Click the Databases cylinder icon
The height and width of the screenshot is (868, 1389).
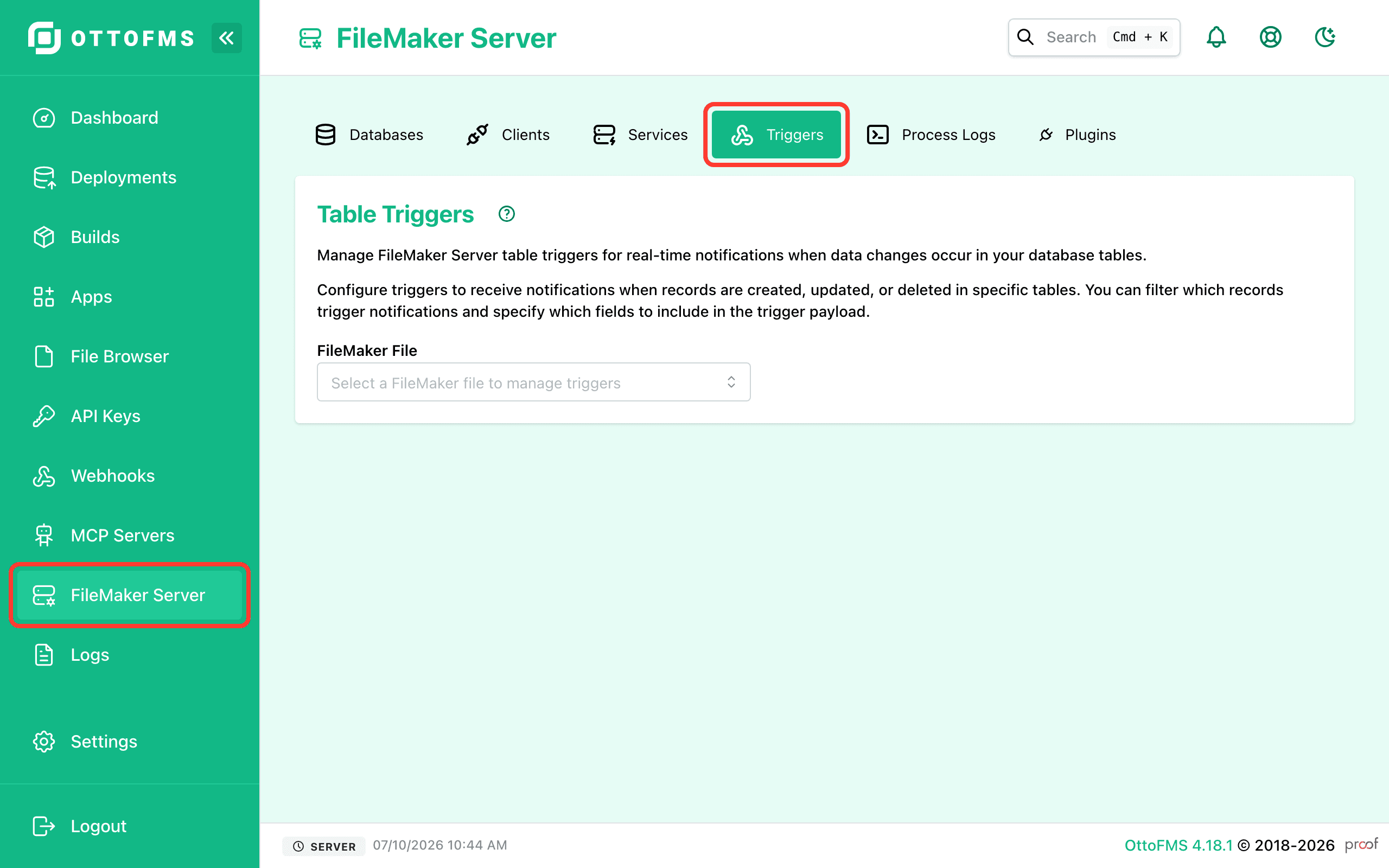[x=326, y=135]
